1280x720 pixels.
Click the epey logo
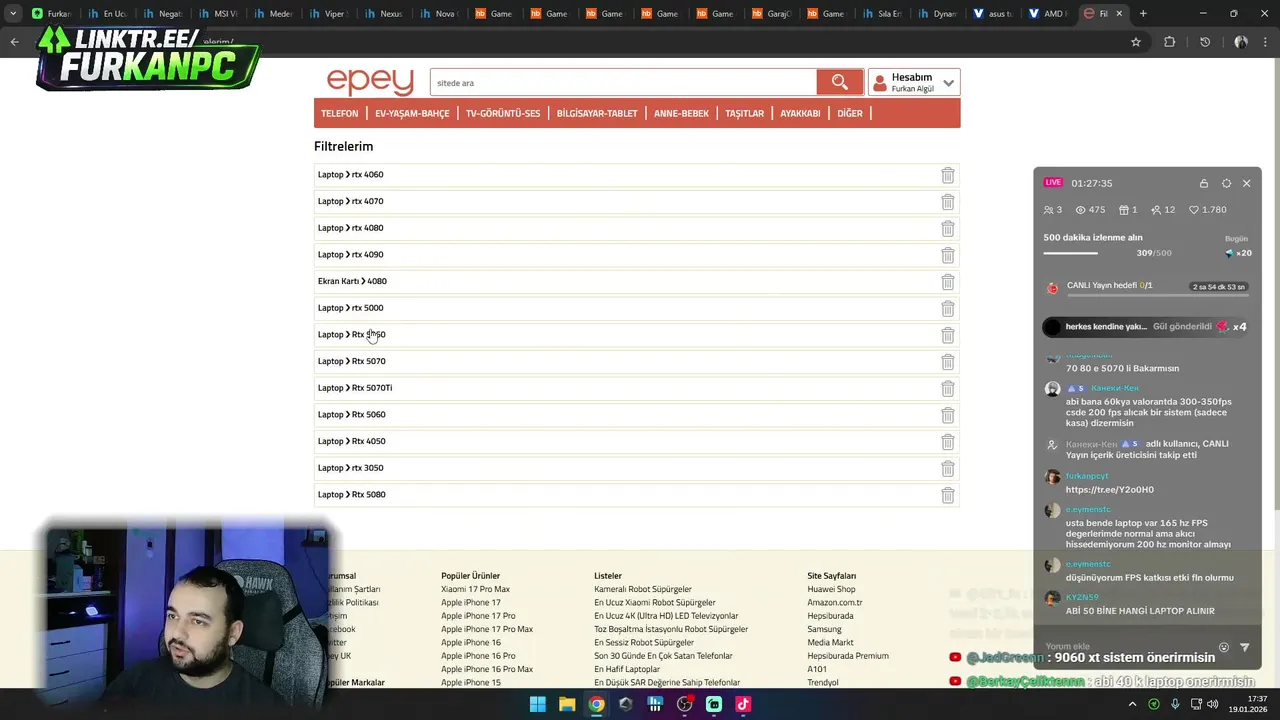(x=370, y=82)
